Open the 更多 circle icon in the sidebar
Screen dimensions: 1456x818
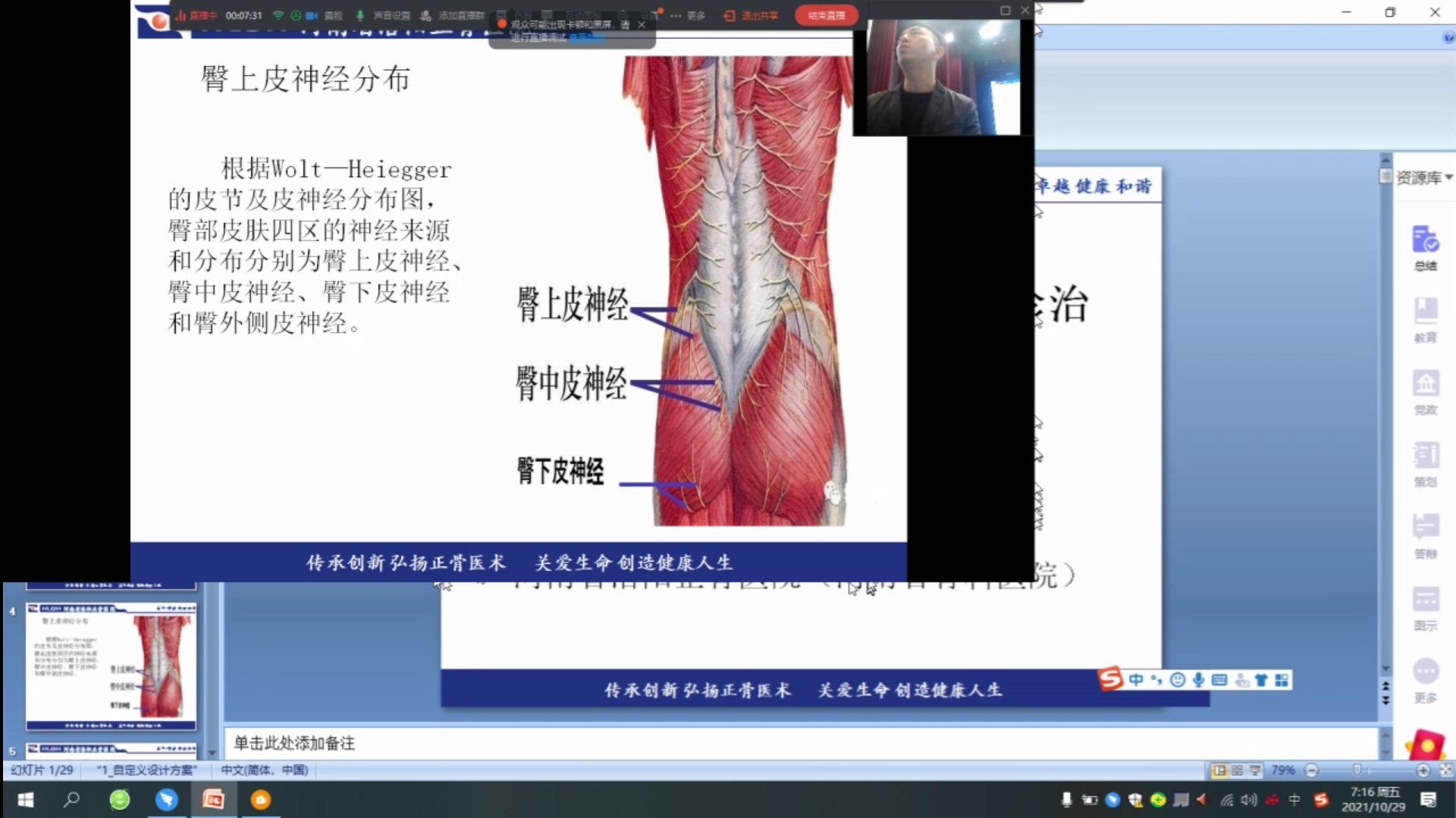(1425, 679)
